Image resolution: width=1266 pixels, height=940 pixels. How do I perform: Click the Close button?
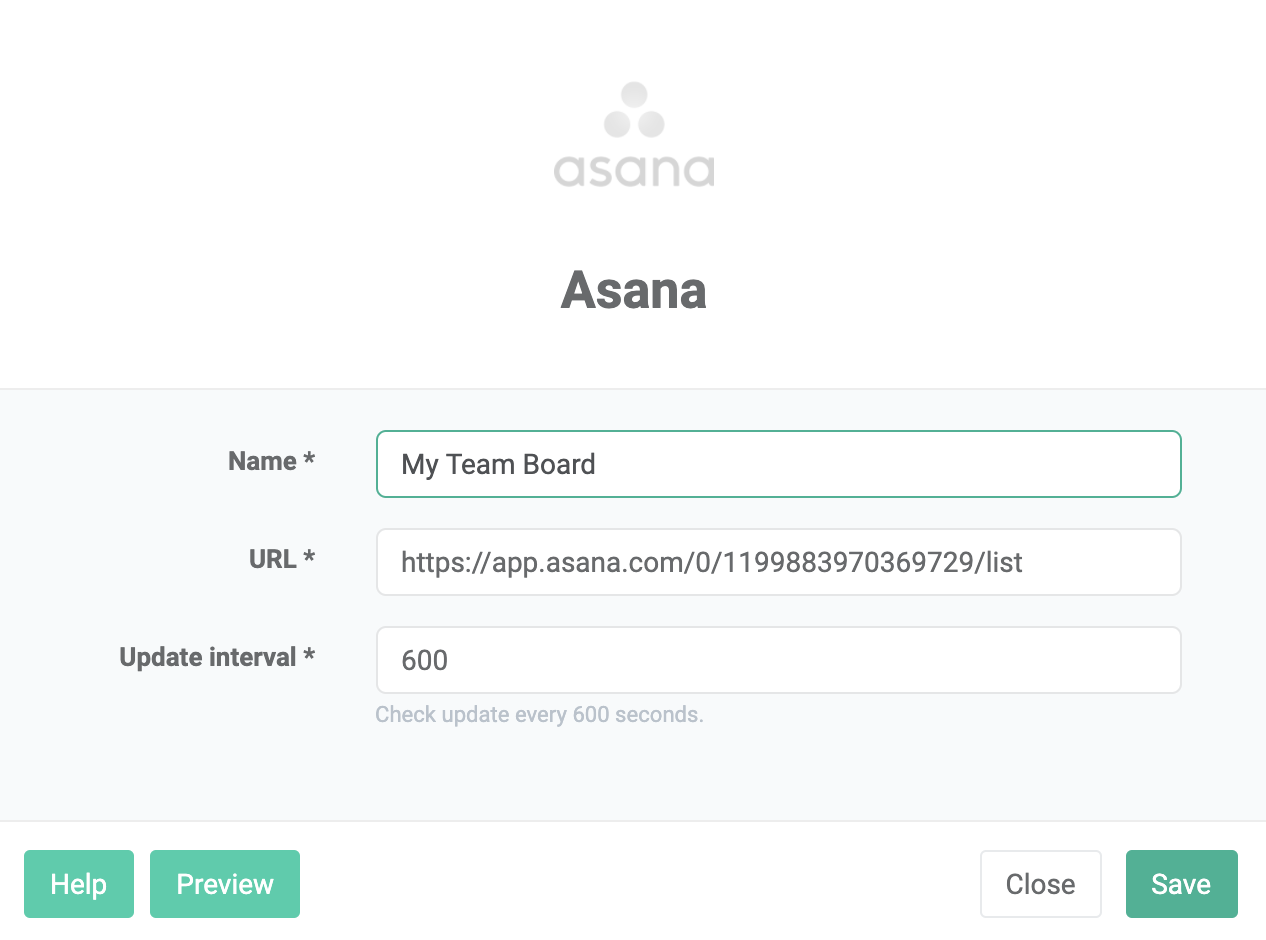tap(1041, 884)
